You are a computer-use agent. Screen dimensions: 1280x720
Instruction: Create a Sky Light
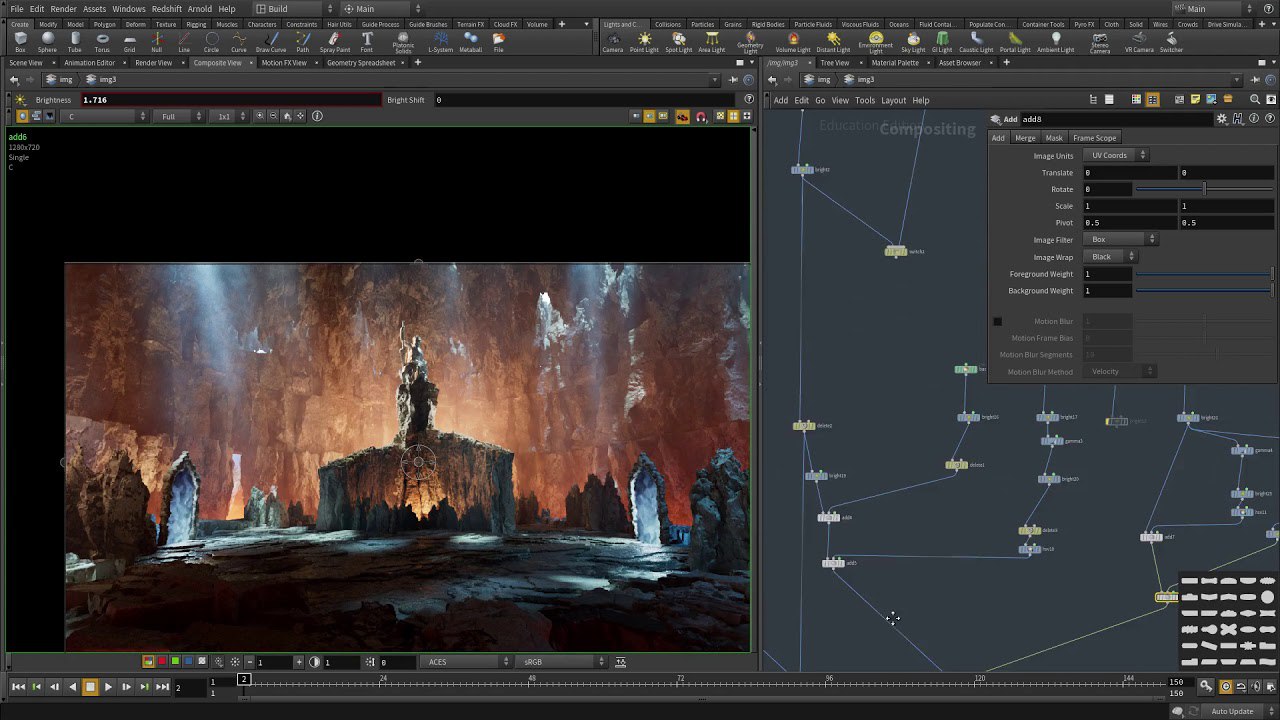click(x=913, y=42)
